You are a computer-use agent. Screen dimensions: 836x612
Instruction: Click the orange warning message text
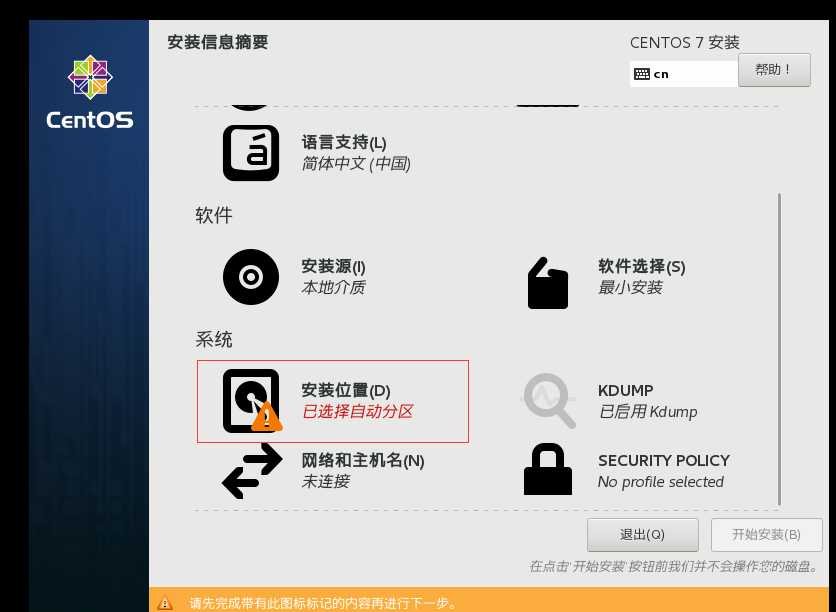[x=323, y=603]
